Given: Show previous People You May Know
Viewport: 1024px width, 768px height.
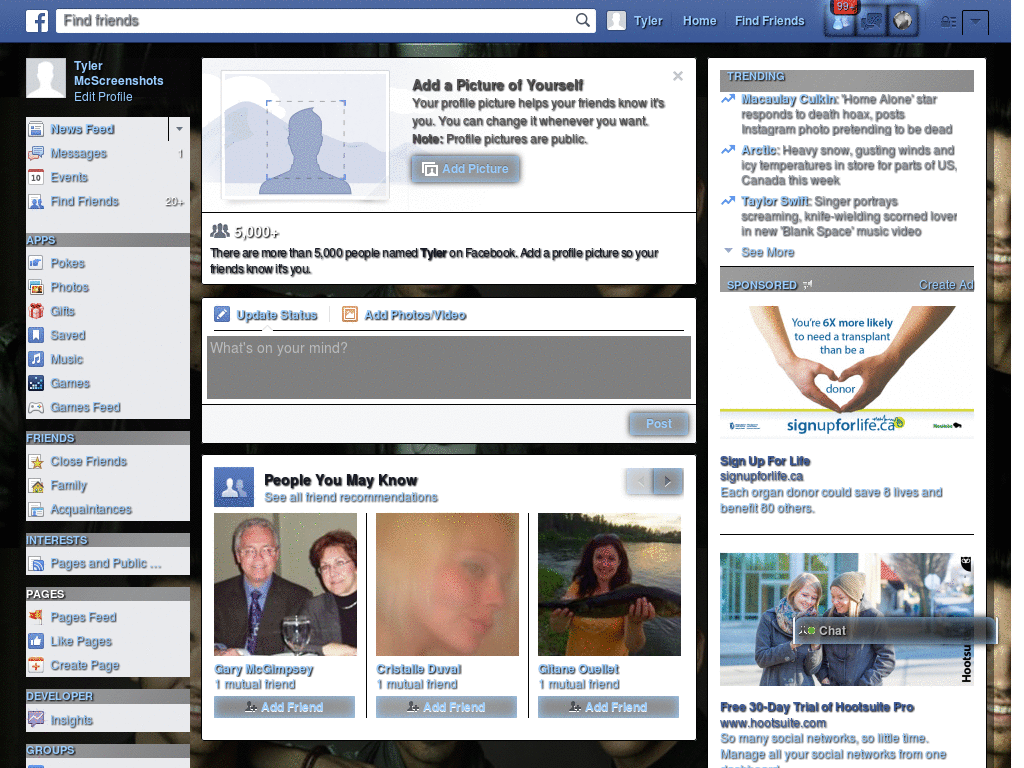Looking at the screenshot, I should point(640,481).
